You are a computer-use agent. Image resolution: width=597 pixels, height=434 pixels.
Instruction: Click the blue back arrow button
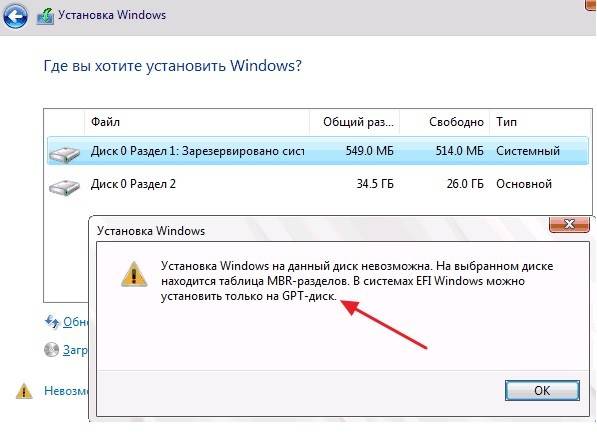coord(14,16)
